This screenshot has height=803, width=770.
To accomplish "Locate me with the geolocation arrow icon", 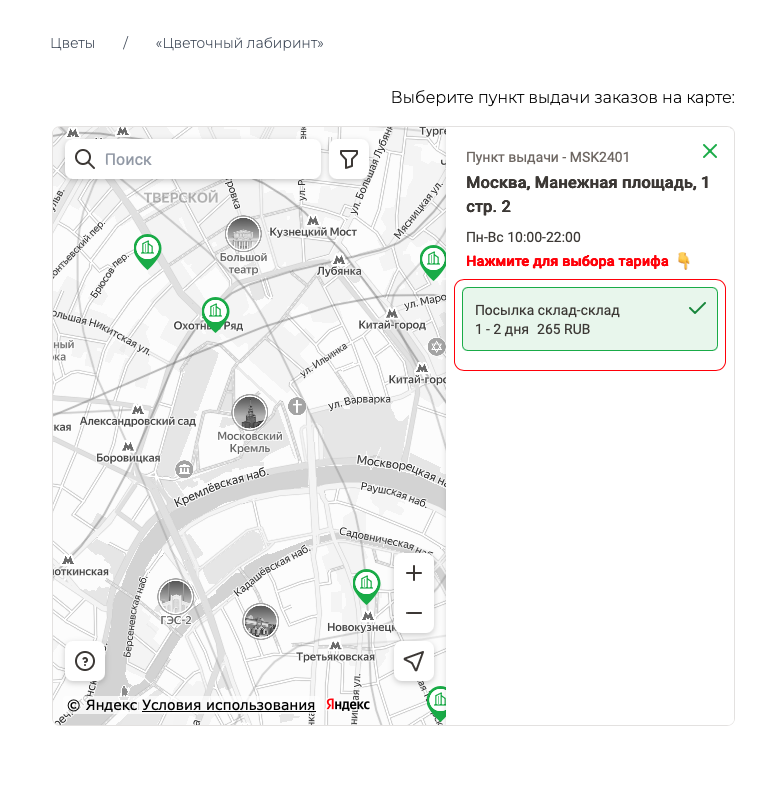I will tap(414, 661).
